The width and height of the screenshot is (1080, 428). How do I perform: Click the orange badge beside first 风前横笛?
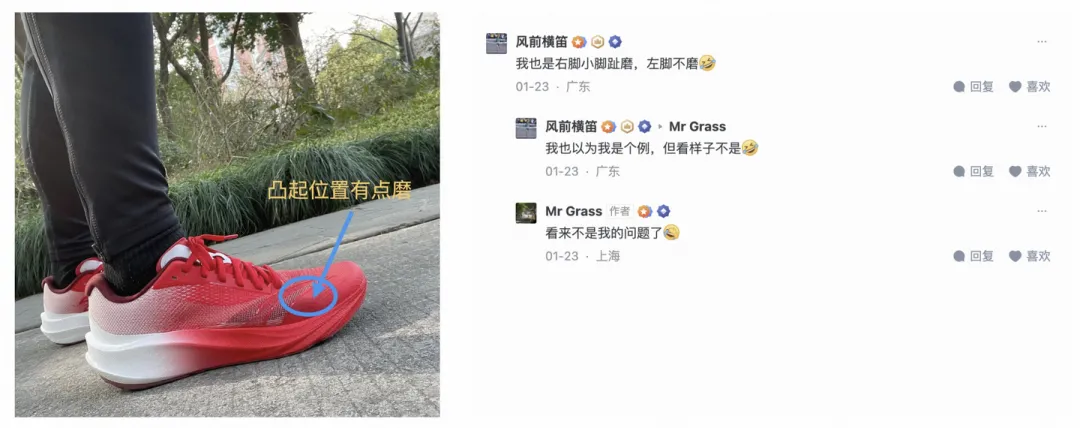pos(579,41)
